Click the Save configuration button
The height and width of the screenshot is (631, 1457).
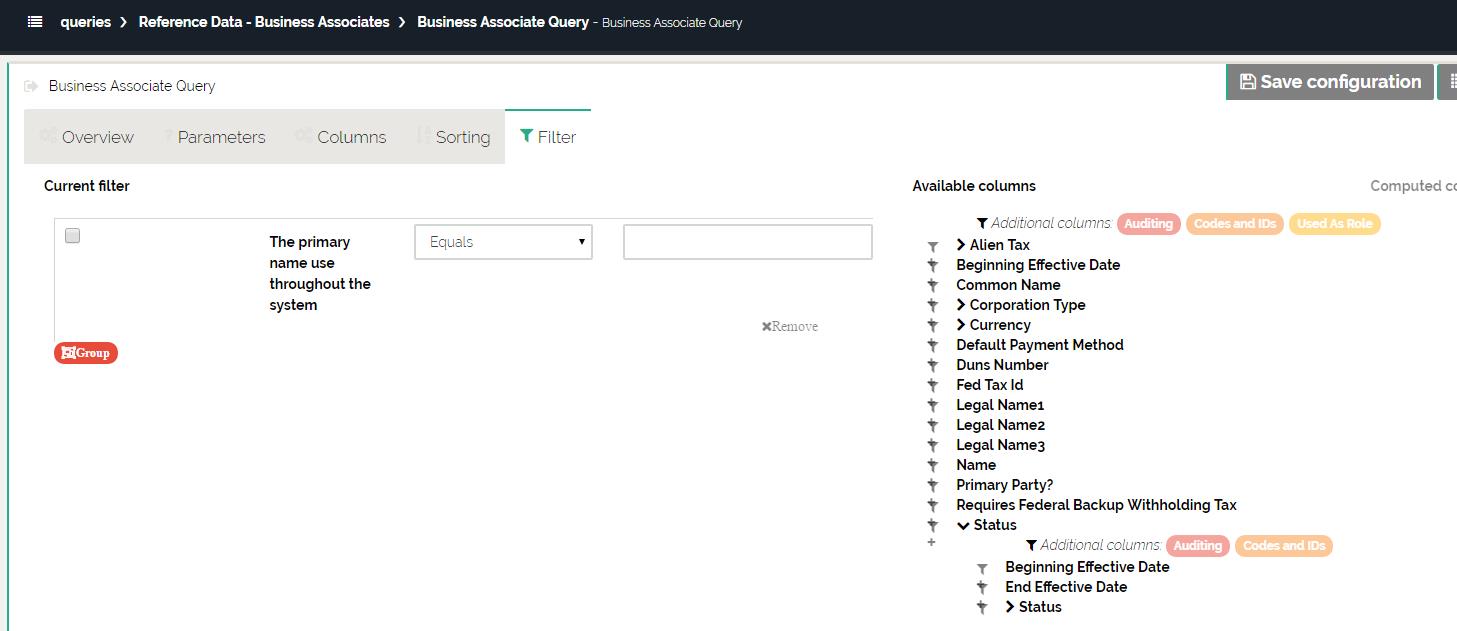click(1329, 82)
